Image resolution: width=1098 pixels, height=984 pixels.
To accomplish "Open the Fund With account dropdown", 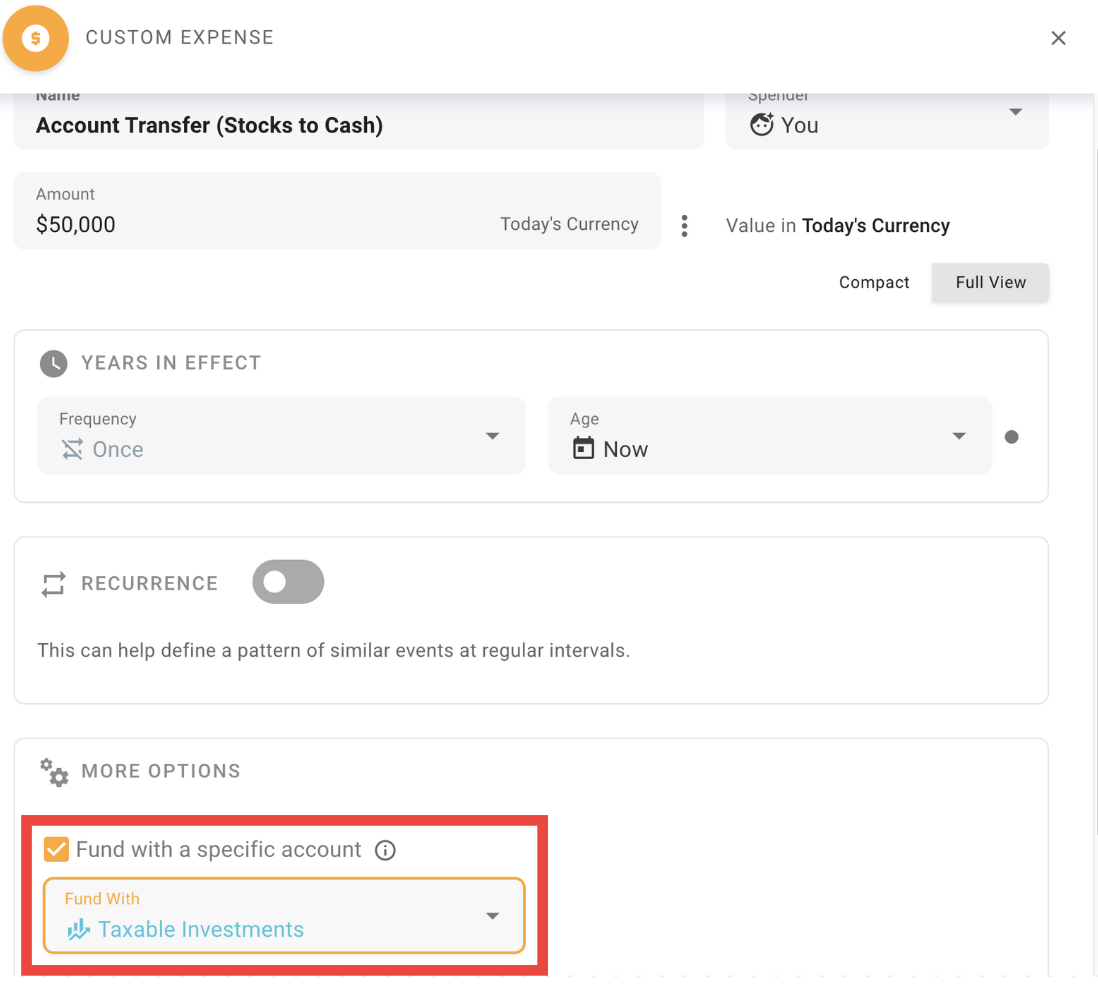I will pyautogui.click(x=492, y=915).
